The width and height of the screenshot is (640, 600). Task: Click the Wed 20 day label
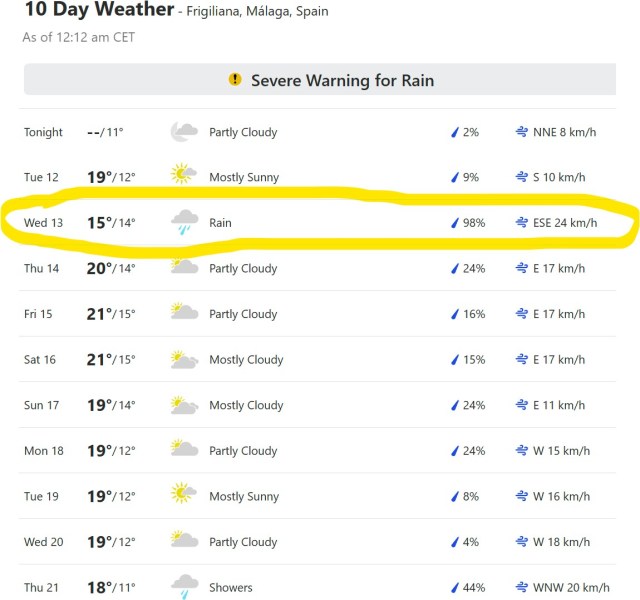[x=43, y=542]
